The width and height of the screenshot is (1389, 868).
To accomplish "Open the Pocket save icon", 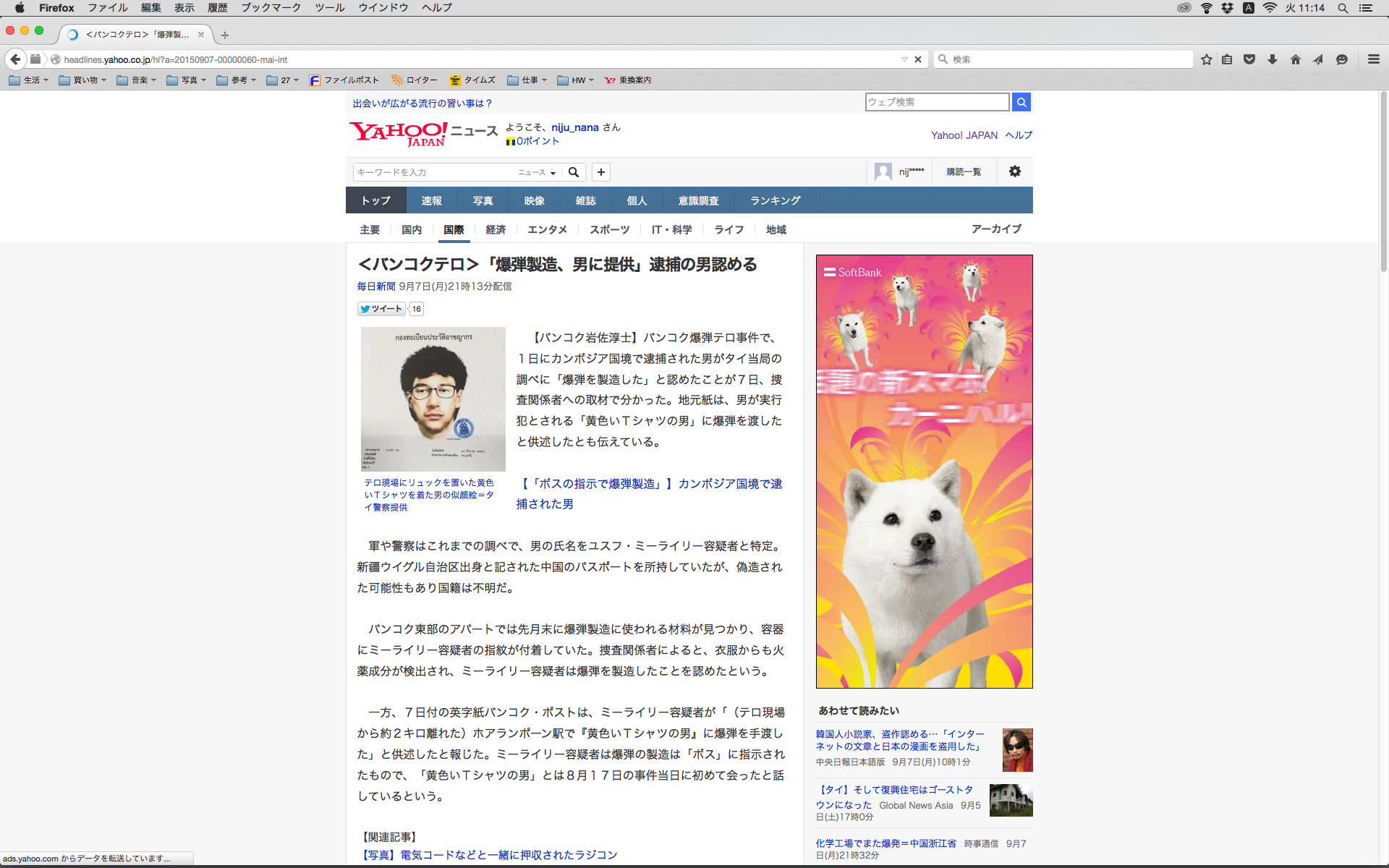I will tap(1249, 59).
